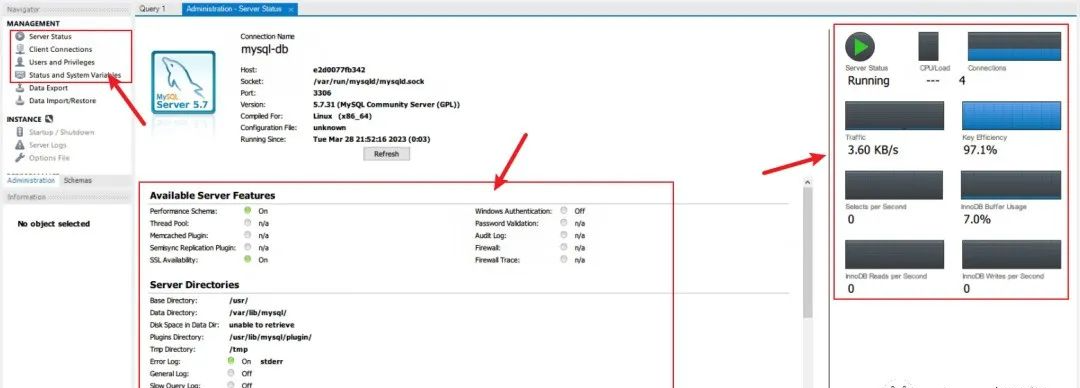The image size is (1080, 388).
Task: Click the Navigator panel header
Action: tap(67, 9)
